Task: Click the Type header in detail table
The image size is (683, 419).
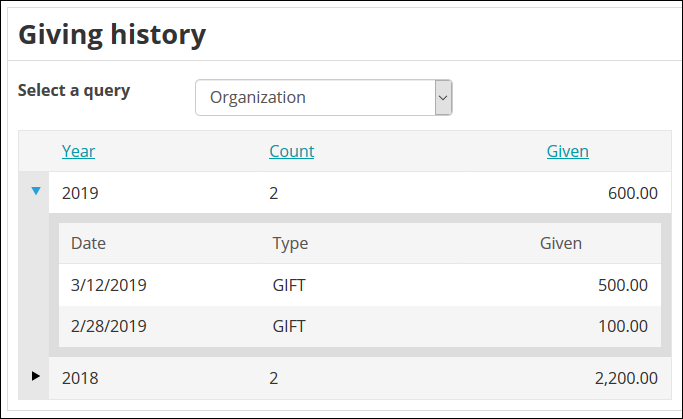Action: pyautogui.click(x=290, y=243)
